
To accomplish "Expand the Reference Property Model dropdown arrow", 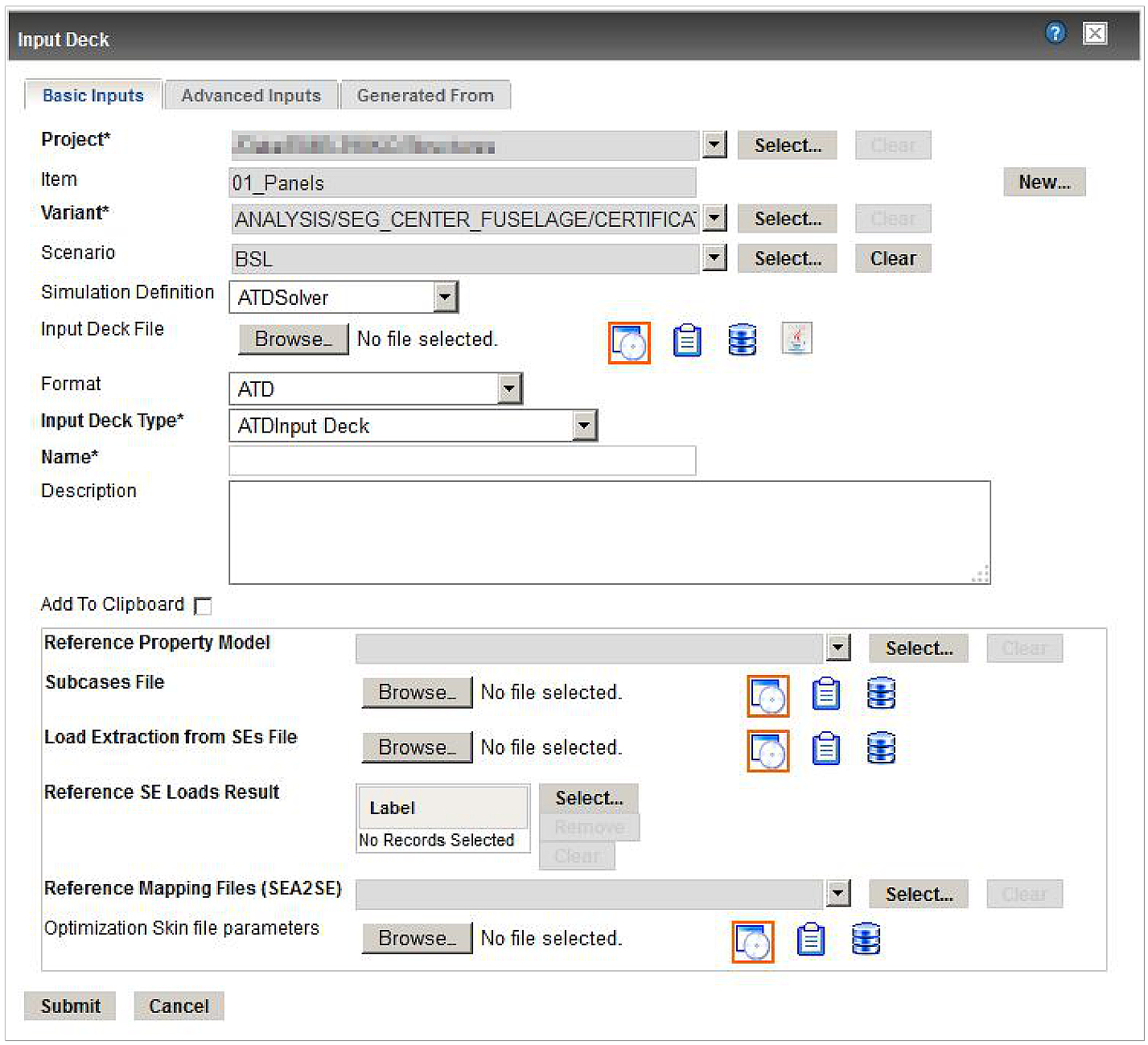I will coord(838,648).
